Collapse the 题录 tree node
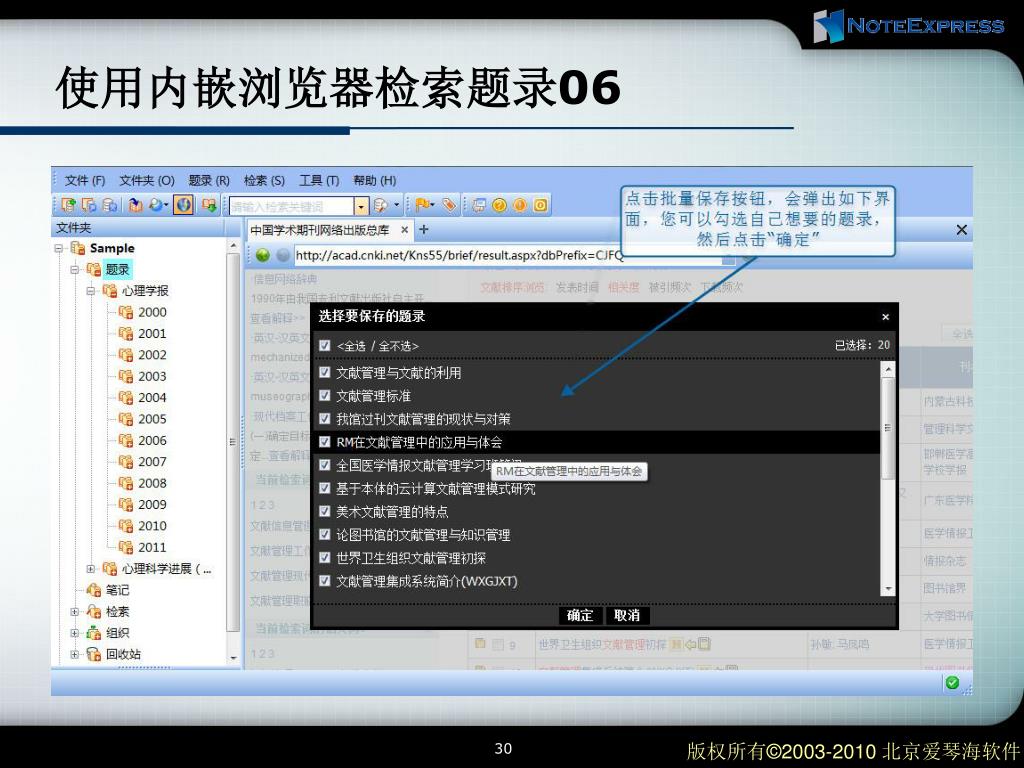 (x=75, y=269)
